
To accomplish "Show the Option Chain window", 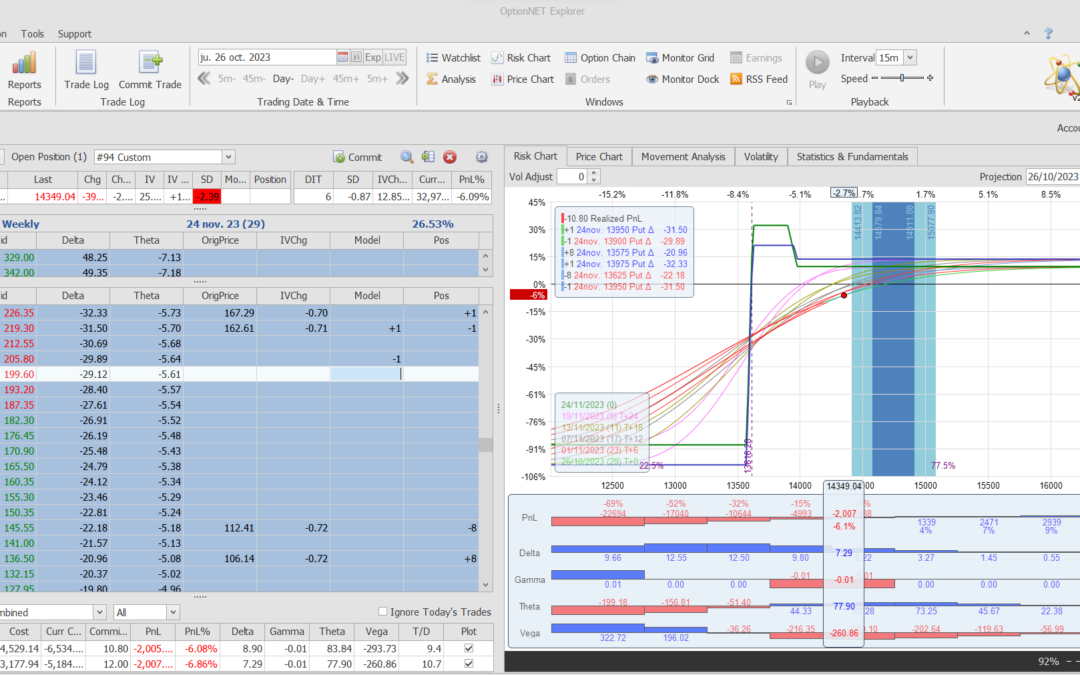I will tap(600, 58).
